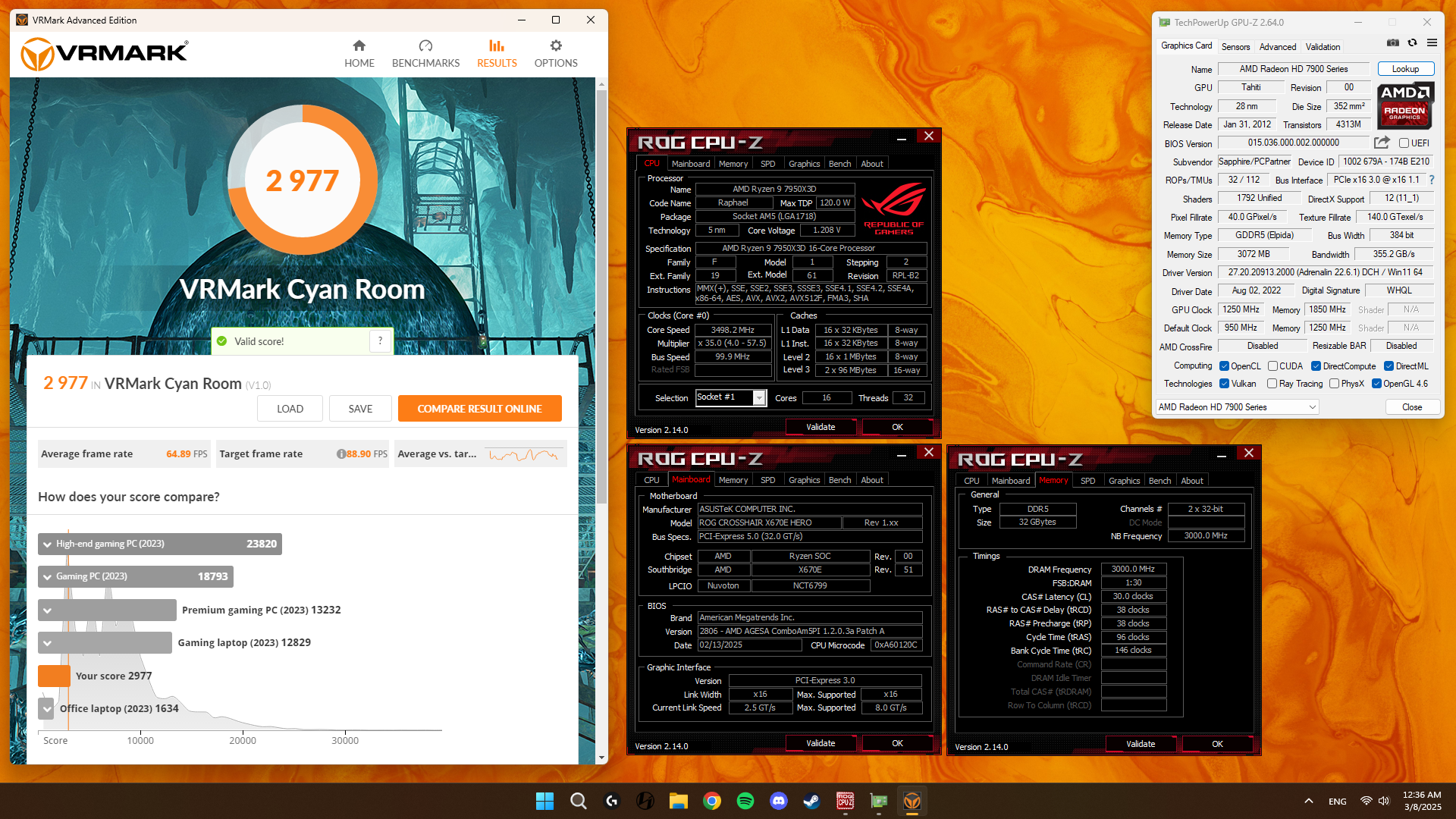Image resolution: width=1456 pixels, height=819 pixels.
Task: Click OK in the Memory CPU-Z window
Action: [1217, 744]
